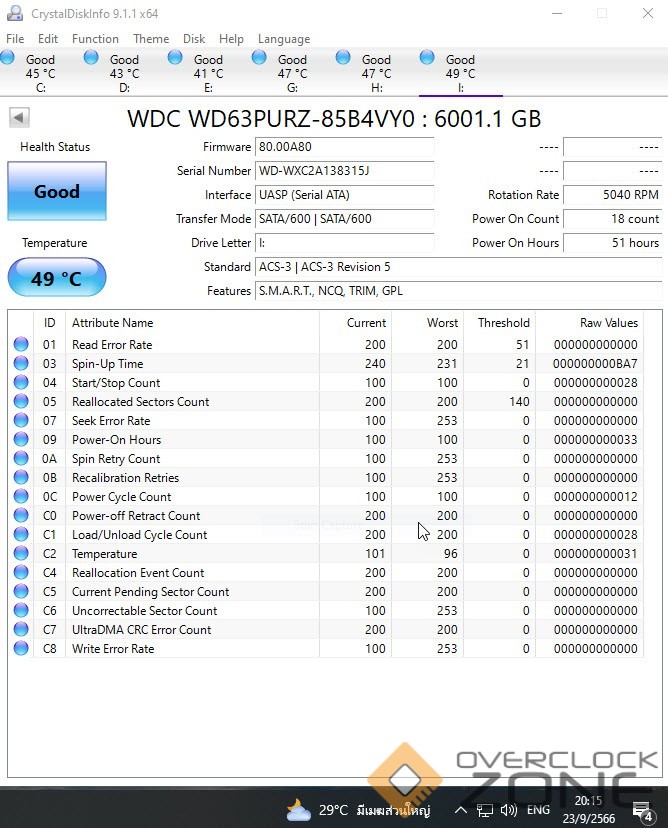The width and height of the screenshot is (668, 828).
Task: Select the C: drive status orb
Action: pos(8,58)
